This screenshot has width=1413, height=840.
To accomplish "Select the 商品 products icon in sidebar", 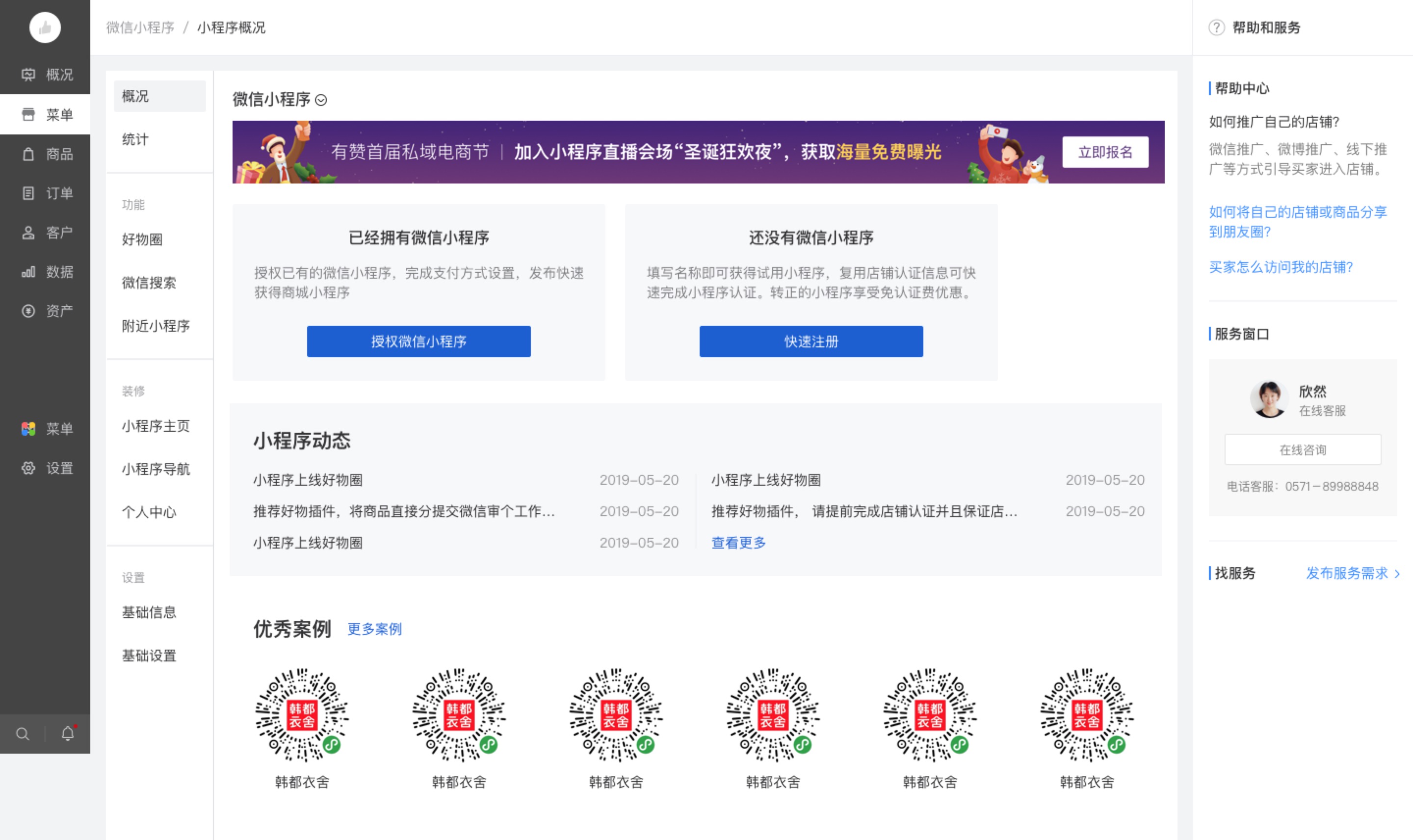I will click(x=29, y=154).
